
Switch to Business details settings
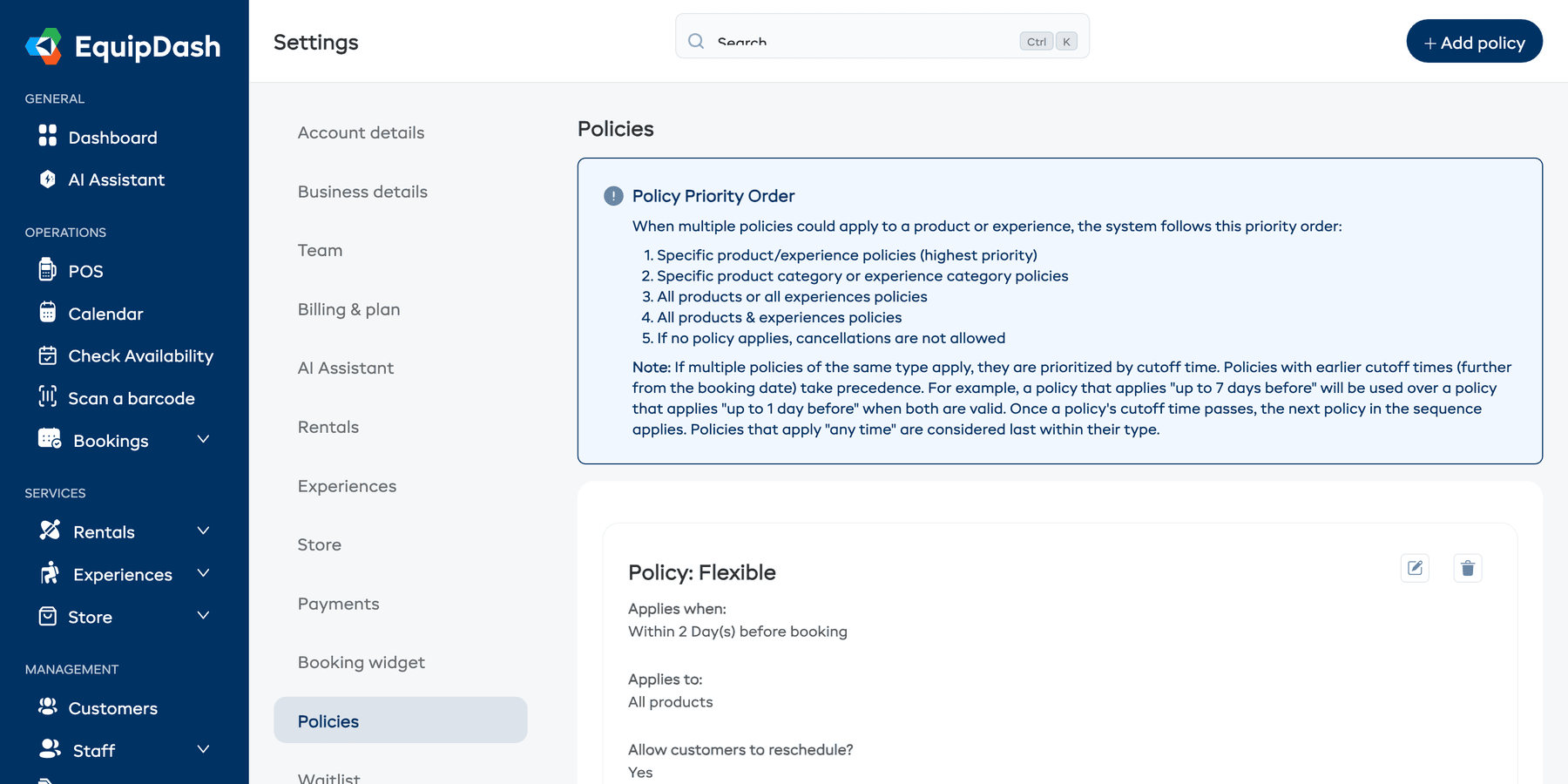(x=362, y=192)
